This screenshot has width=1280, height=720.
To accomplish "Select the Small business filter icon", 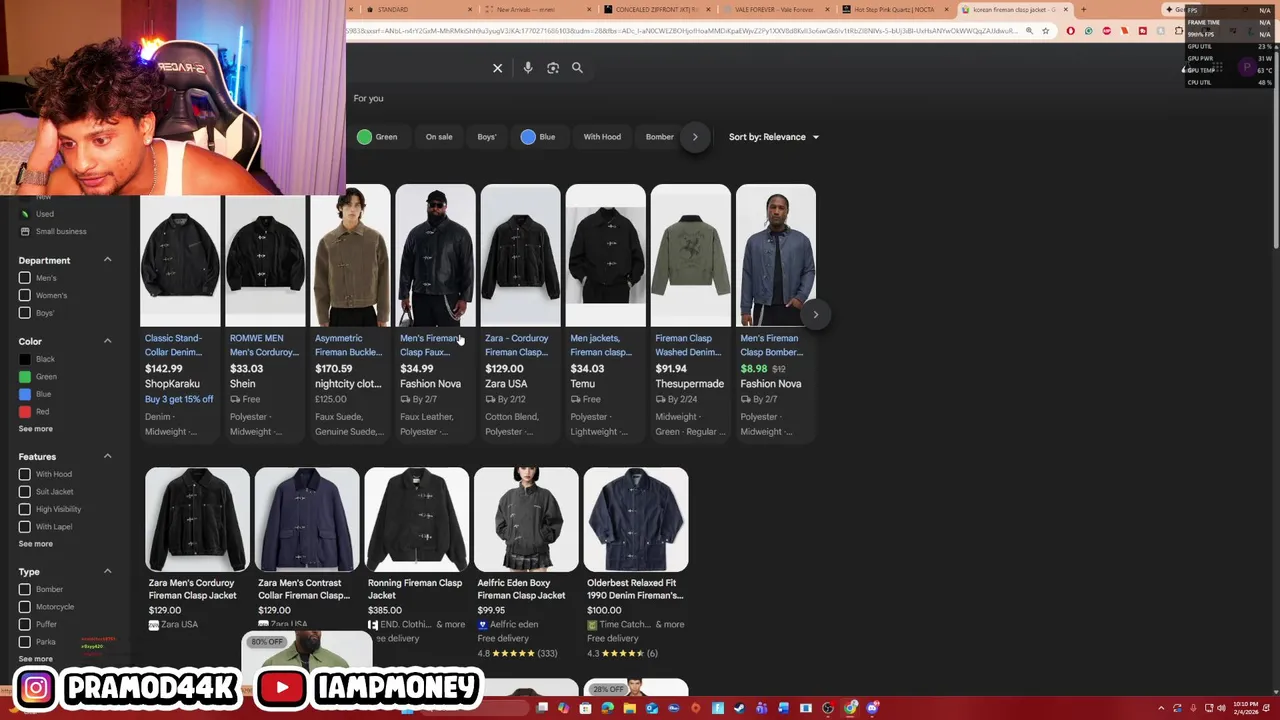I will tap(25, 231).
